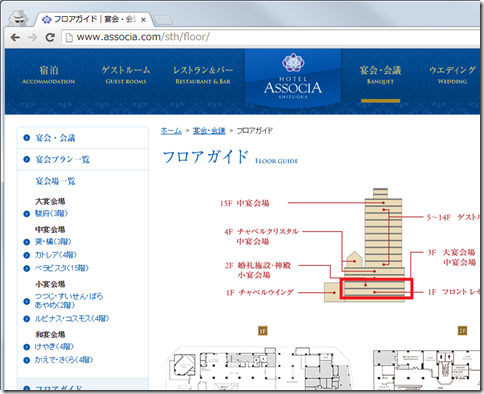Open the 葵・橘(3階) link
Screen dimensions: 484x394
(53, 241)
